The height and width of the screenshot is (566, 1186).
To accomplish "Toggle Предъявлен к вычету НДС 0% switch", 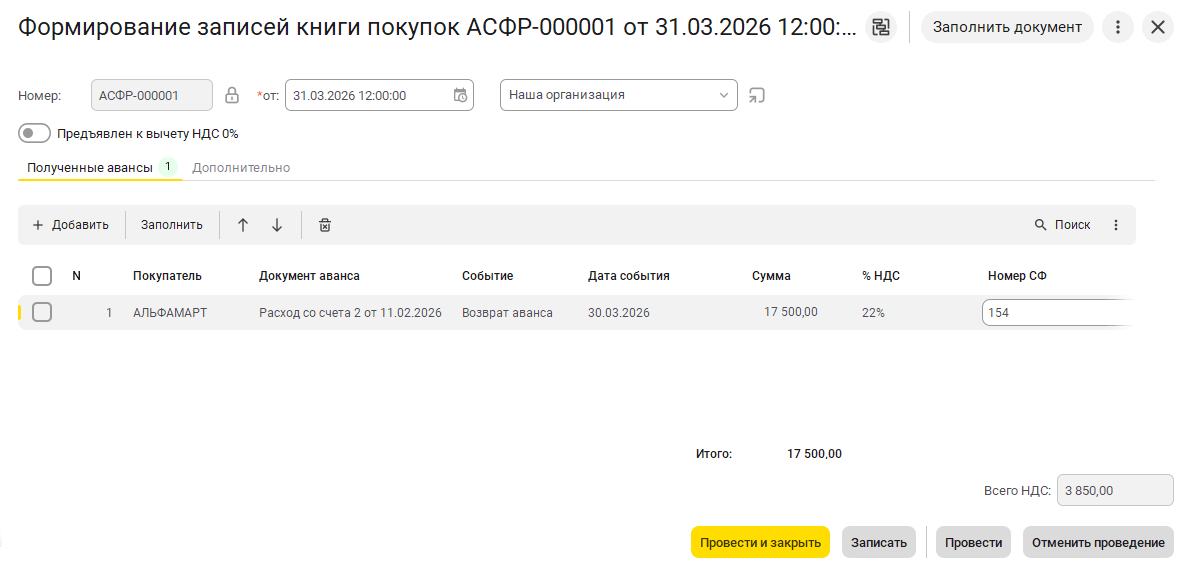I will pyautogui.click(x=34, y=133).
